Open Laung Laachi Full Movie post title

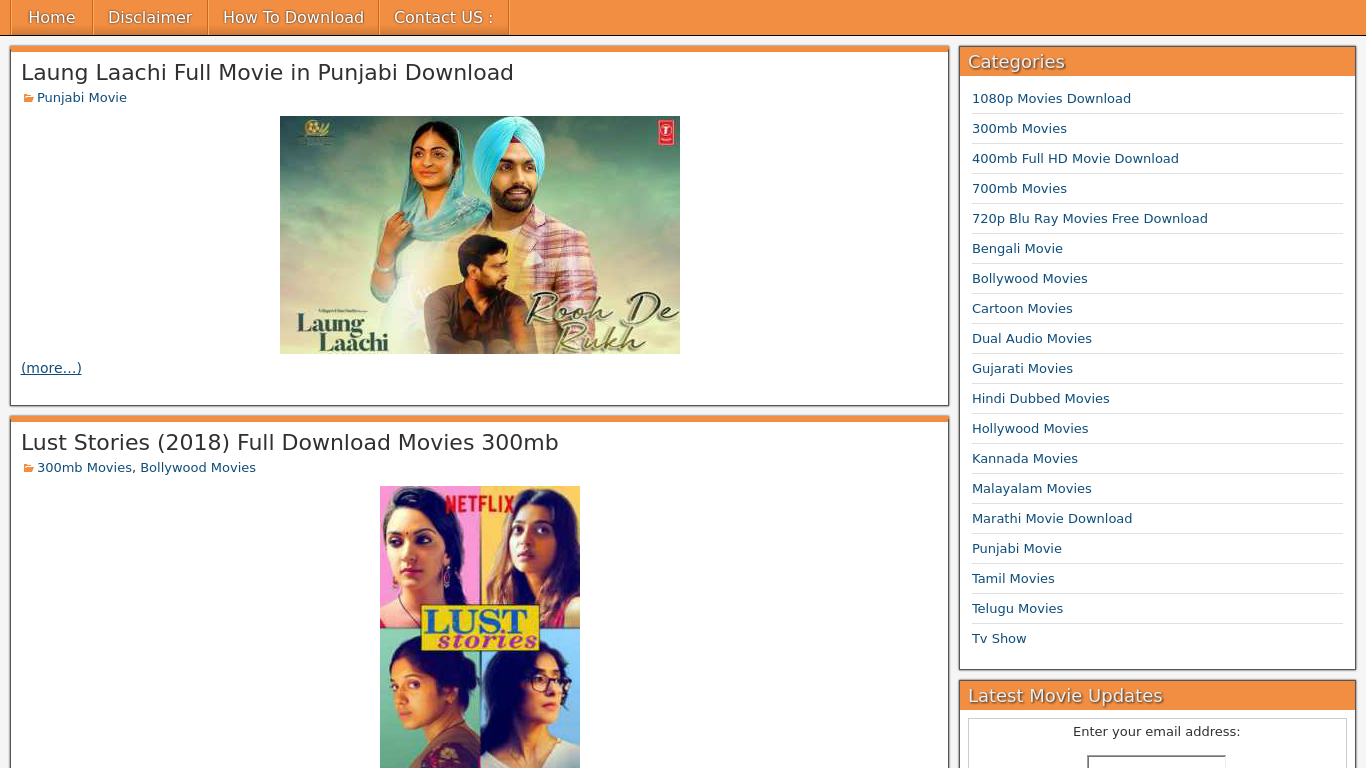tap(267, 72)
